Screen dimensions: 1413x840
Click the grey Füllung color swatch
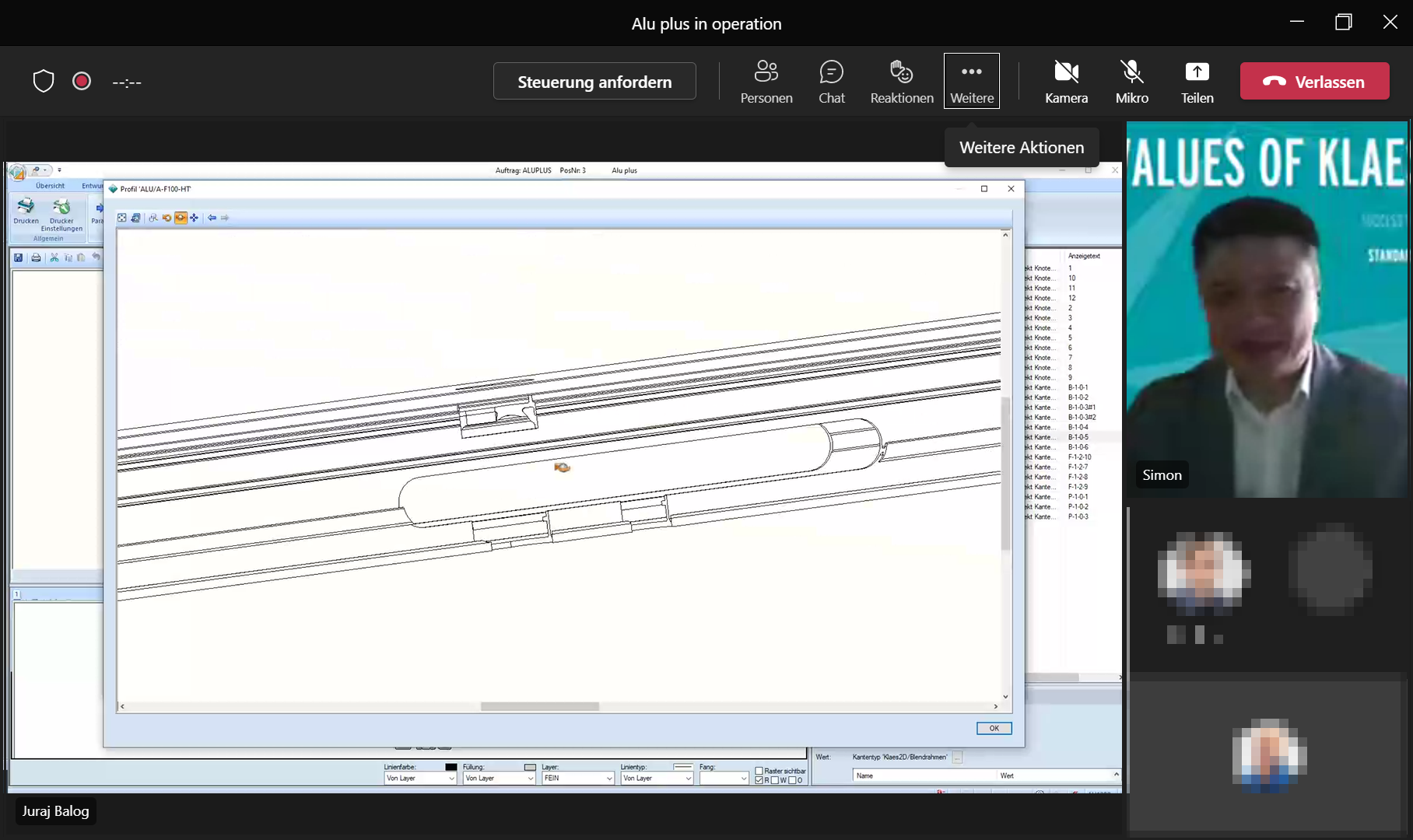(x=530, y=767)
